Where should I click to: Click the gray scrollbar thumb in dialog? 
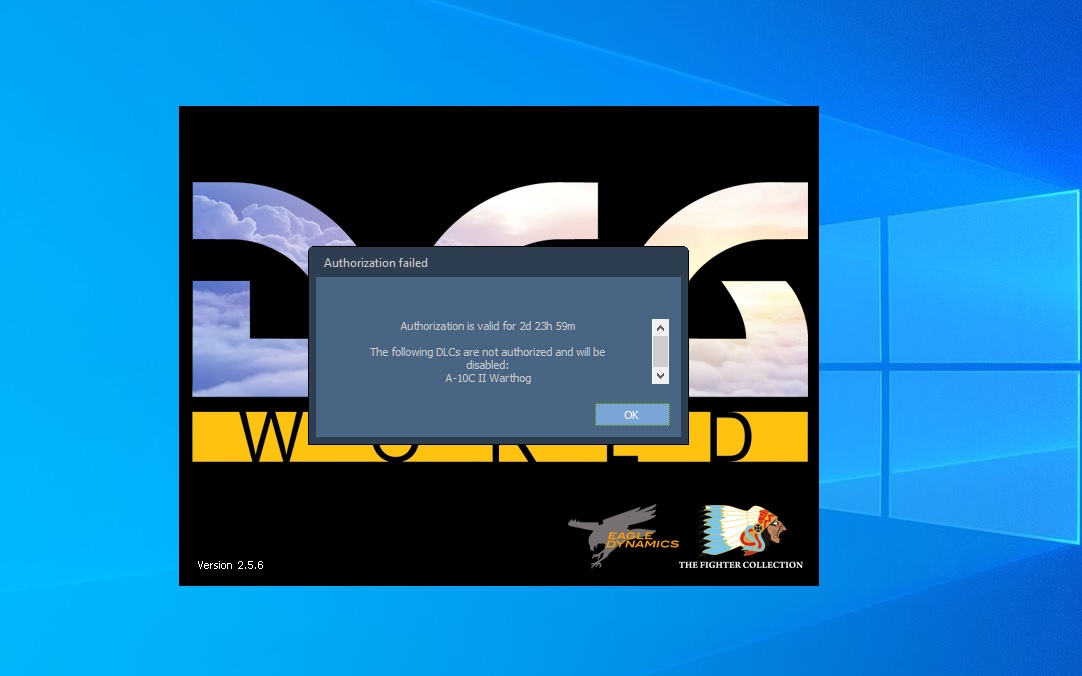pos(660,352)
